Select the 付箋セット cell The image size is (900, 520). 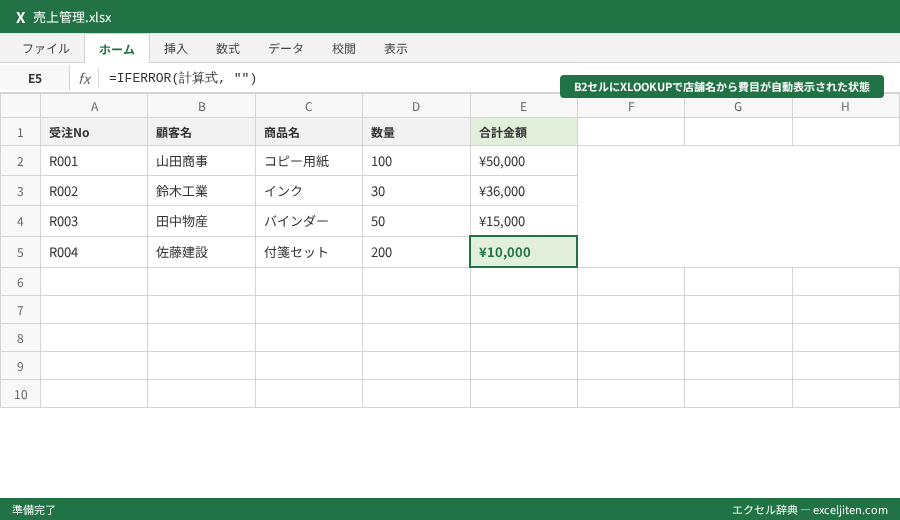pos(309,252)
